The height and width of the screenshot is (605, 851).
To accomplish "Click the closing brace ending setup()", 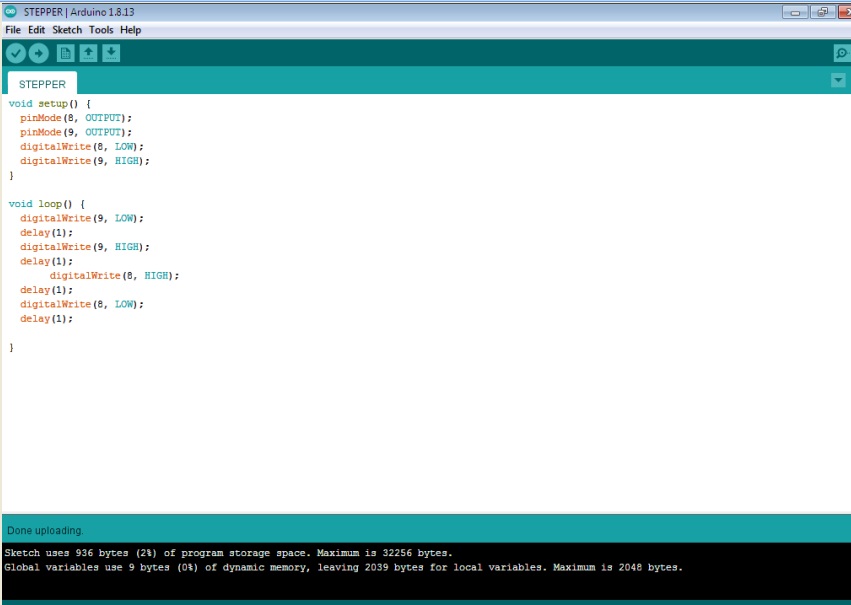I will point(11,176).
